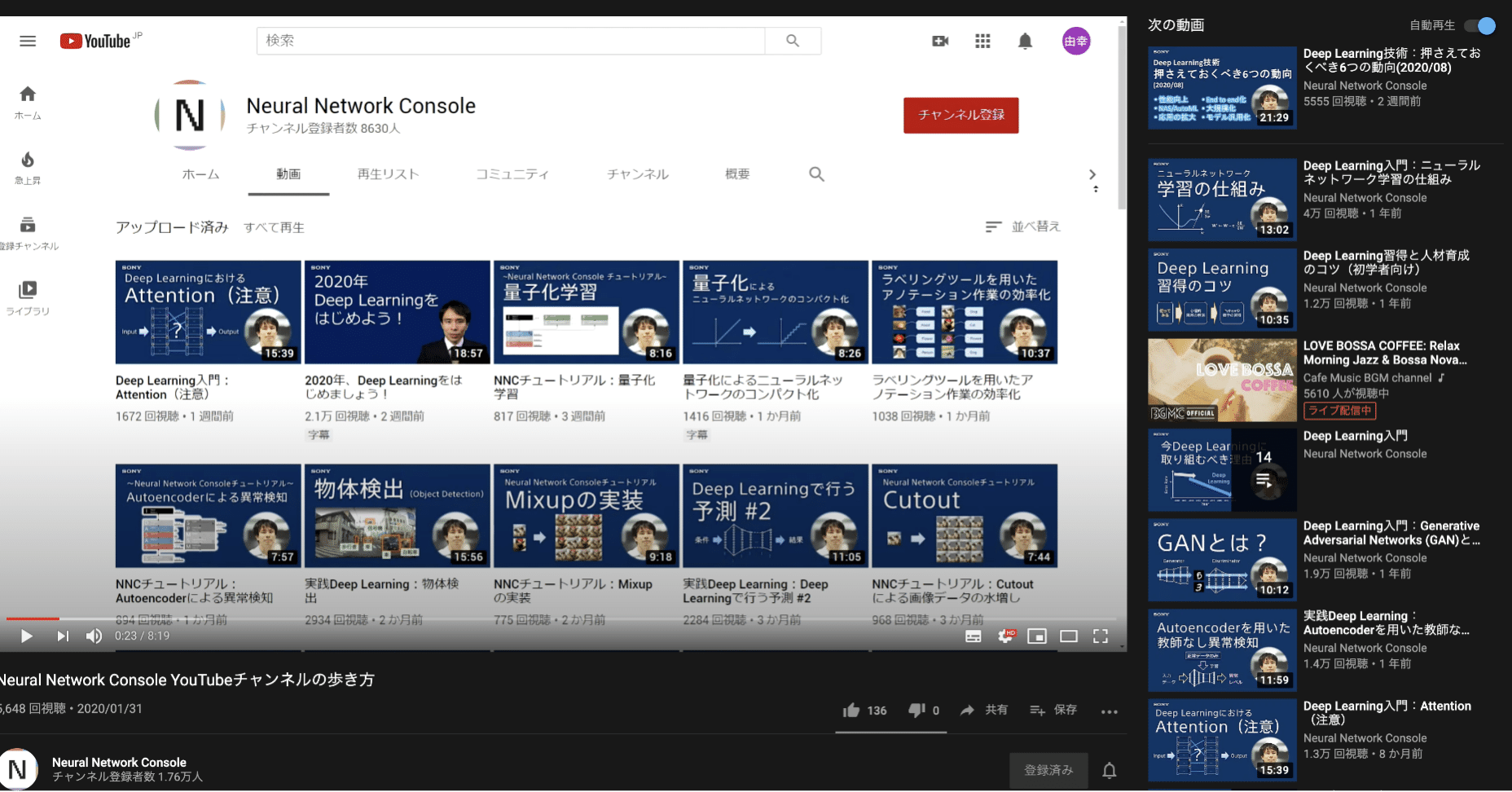1512x792 pixels.
Task: Select the 概要 tab
Action: (x=737, y=174)
